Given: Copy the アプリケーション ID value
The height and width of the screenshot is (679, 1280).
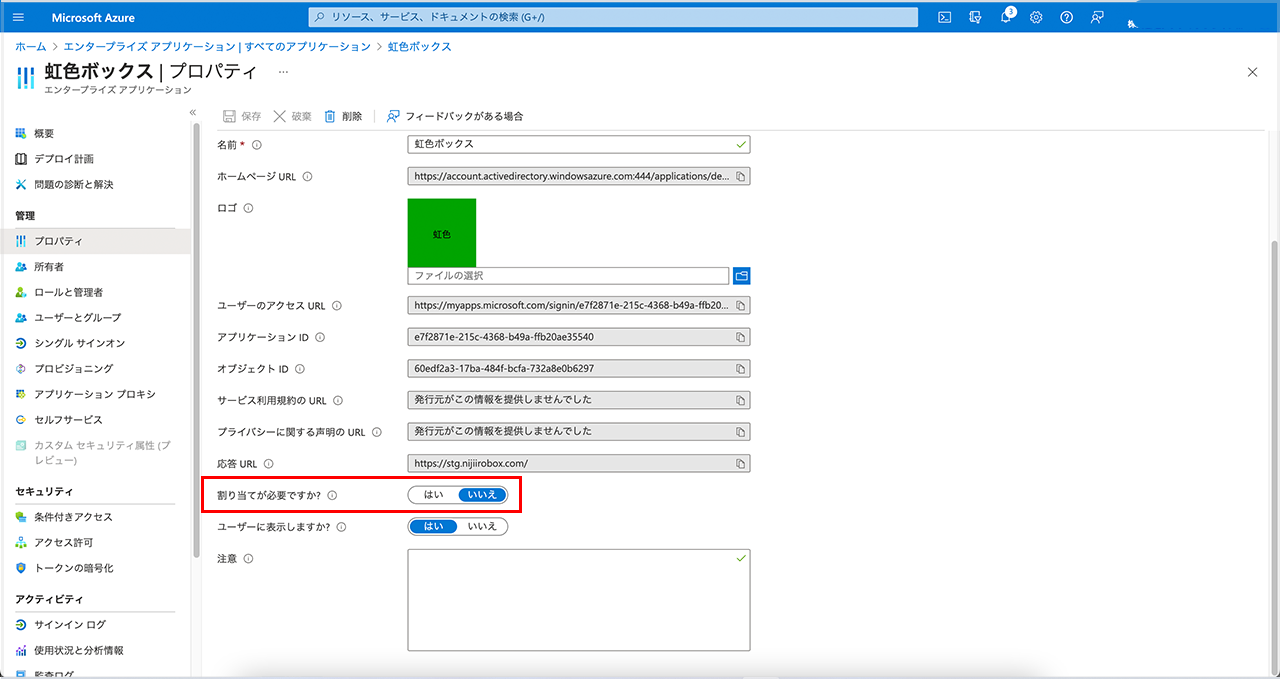Looking at the screenshot, I should (741, 338).
